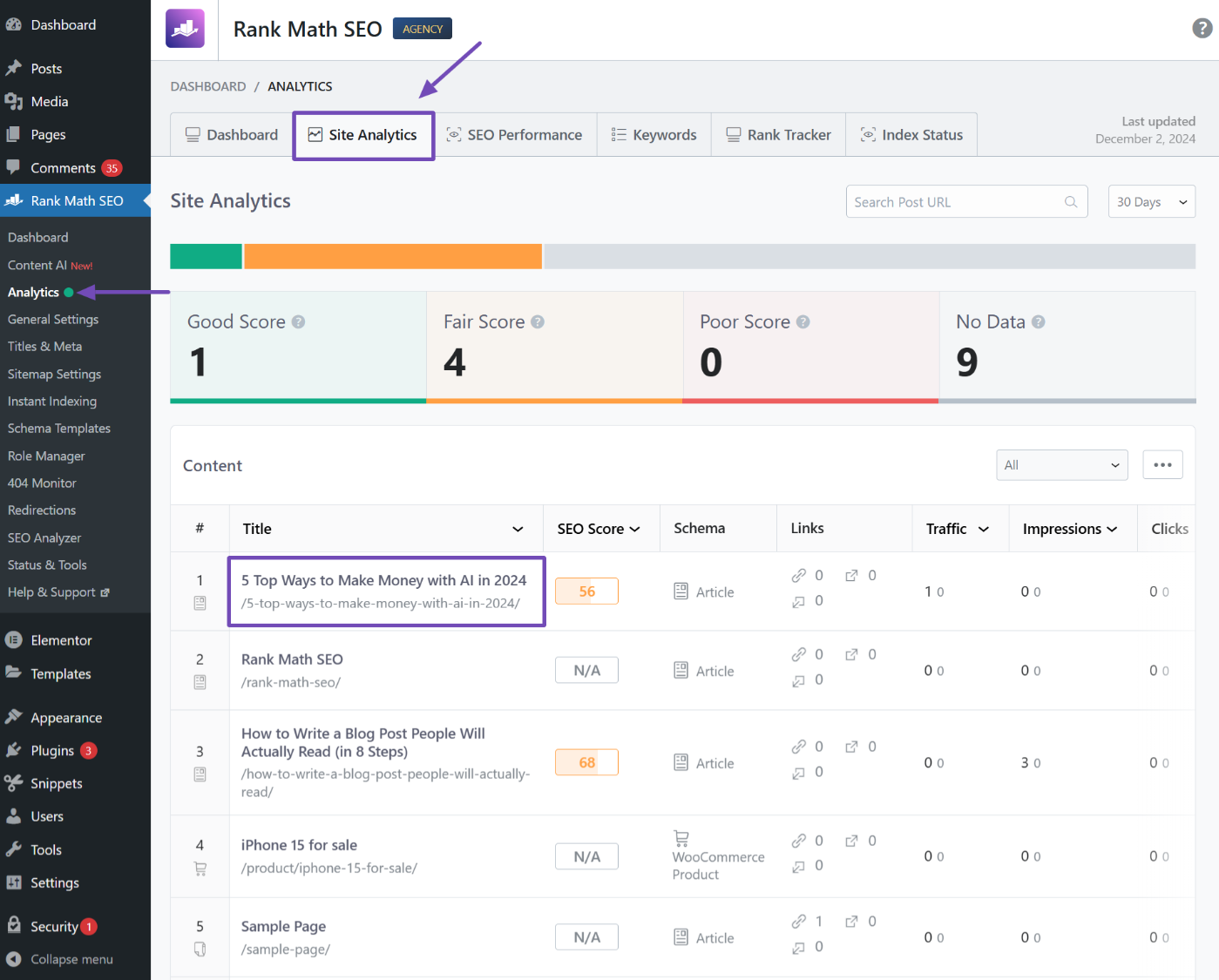Click the grey no-data bar segment
This screenshot has width=1219, height=980.
pyautogui.click(x=870, y=256)
